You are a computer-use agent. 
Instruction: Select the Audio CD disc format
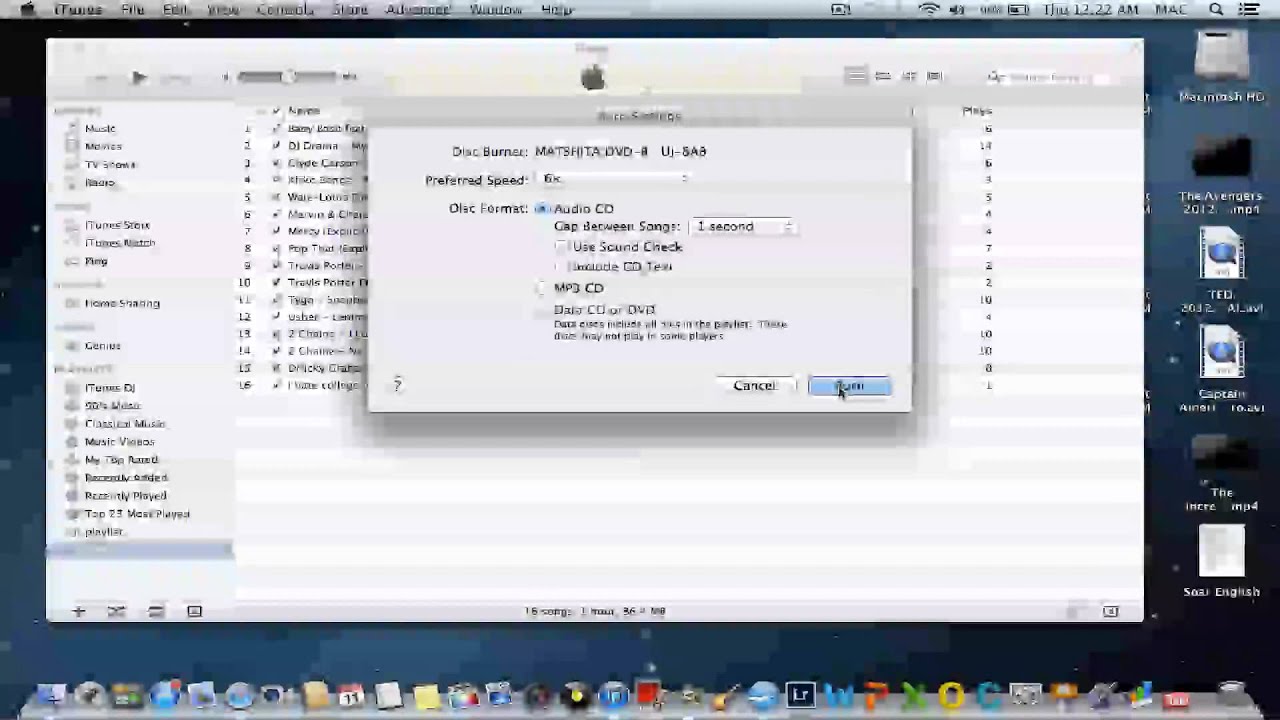tap(542, 209)
